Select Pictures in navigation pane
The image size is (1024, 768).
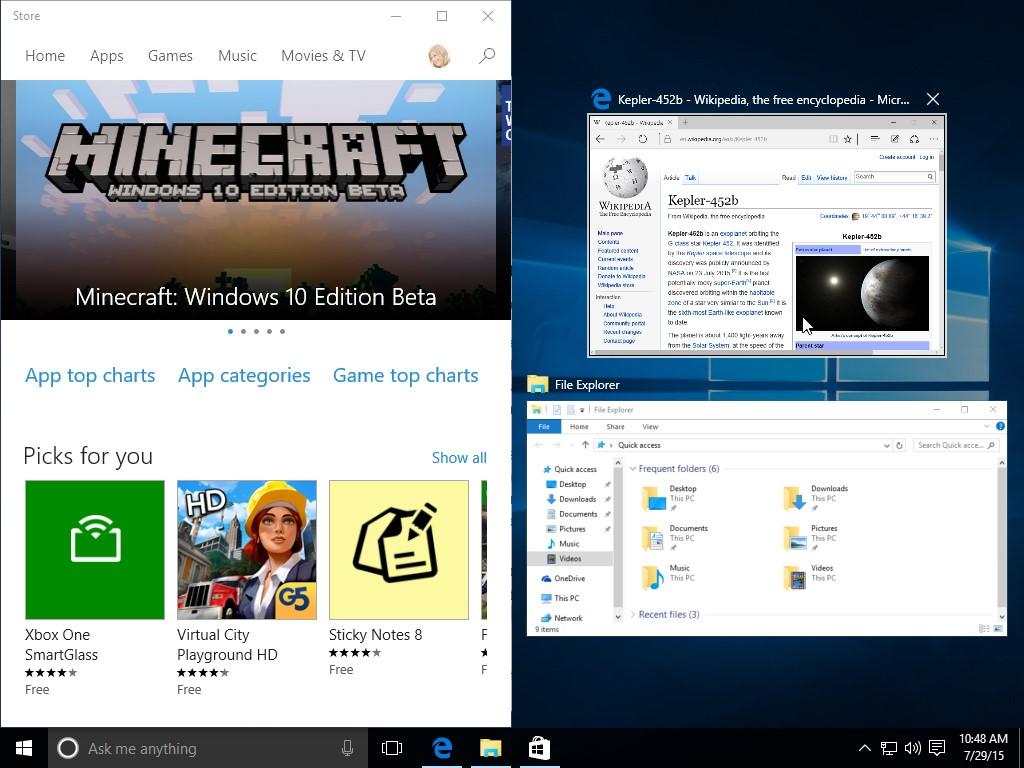pos(566,529)
